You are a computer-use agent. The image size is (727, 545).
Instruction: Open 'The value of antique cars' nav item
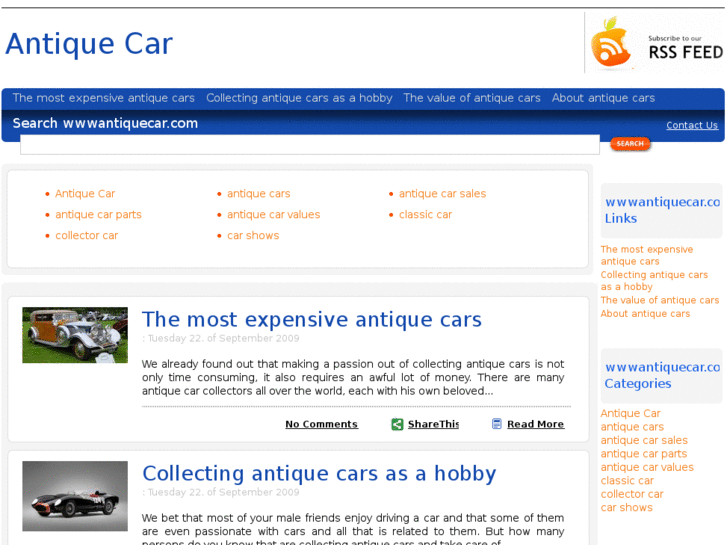(472, 98)
